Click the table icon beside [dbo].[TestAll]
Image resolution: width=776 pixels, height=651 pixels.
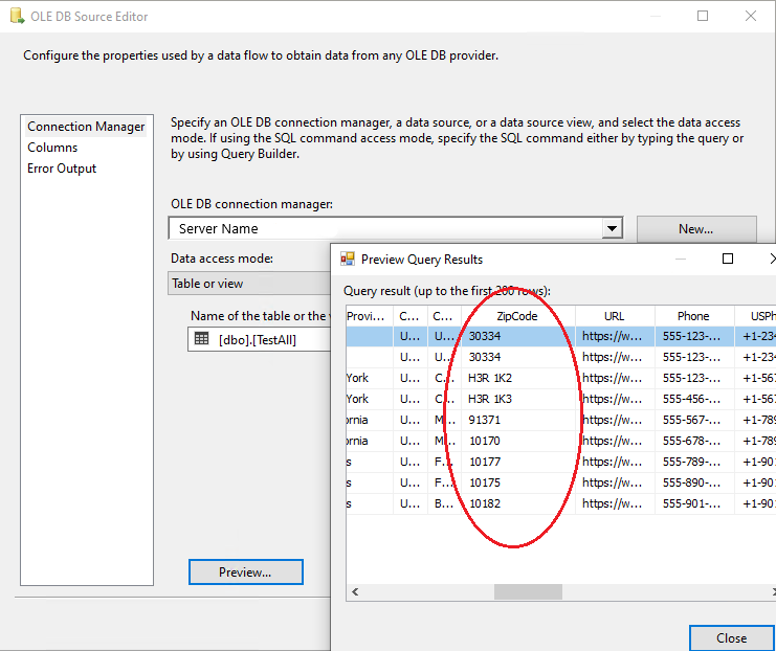[201, 339]
